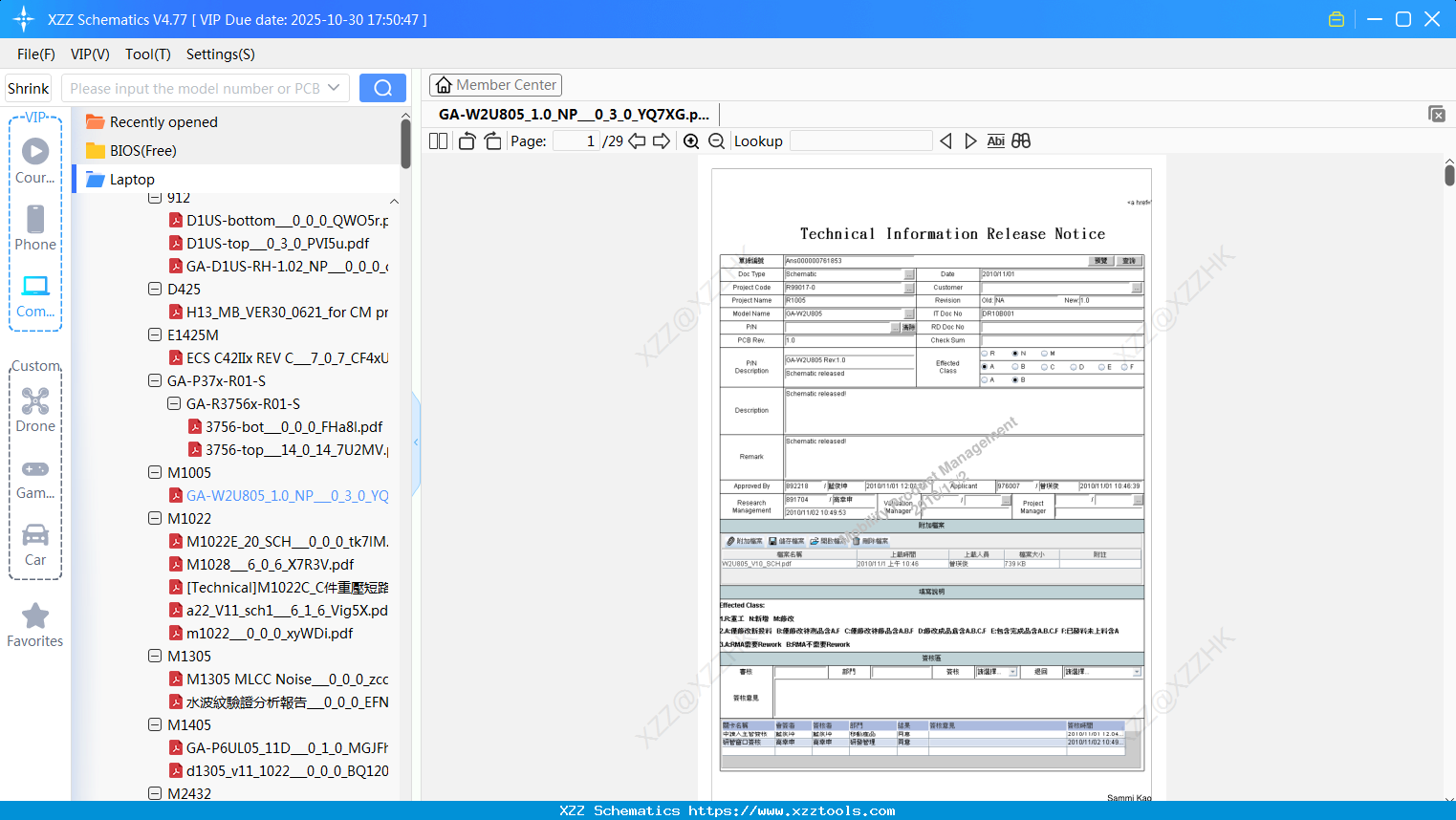Find next Lookup match
The height and width of the screenshot is (820, 1456).
(970, 141)
